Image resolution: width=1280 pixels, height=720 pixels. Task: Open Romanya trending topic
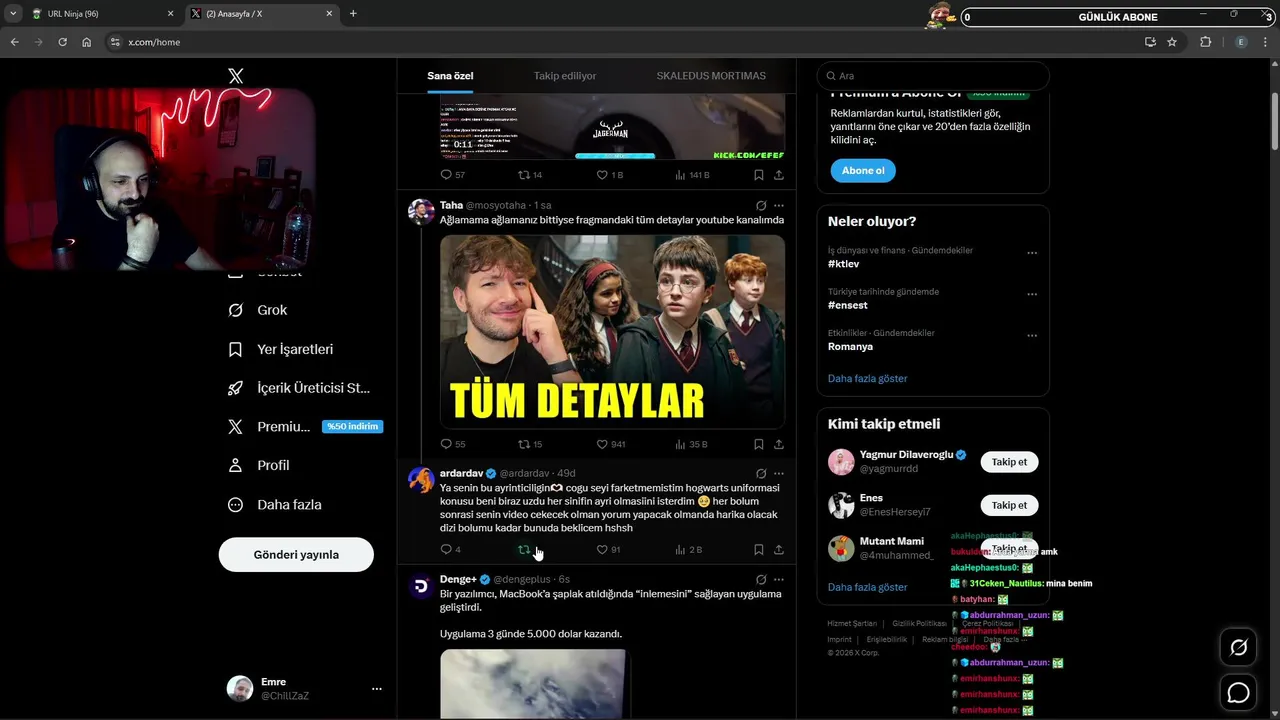tap(850, 346)
